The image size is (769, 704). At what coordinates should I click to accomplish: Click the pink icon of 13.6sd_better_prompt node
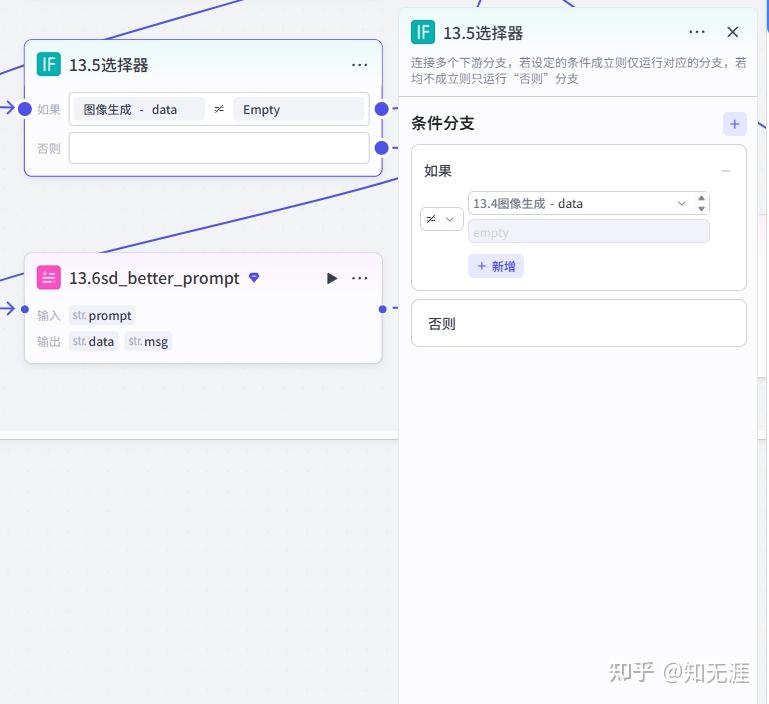[49, 278]
